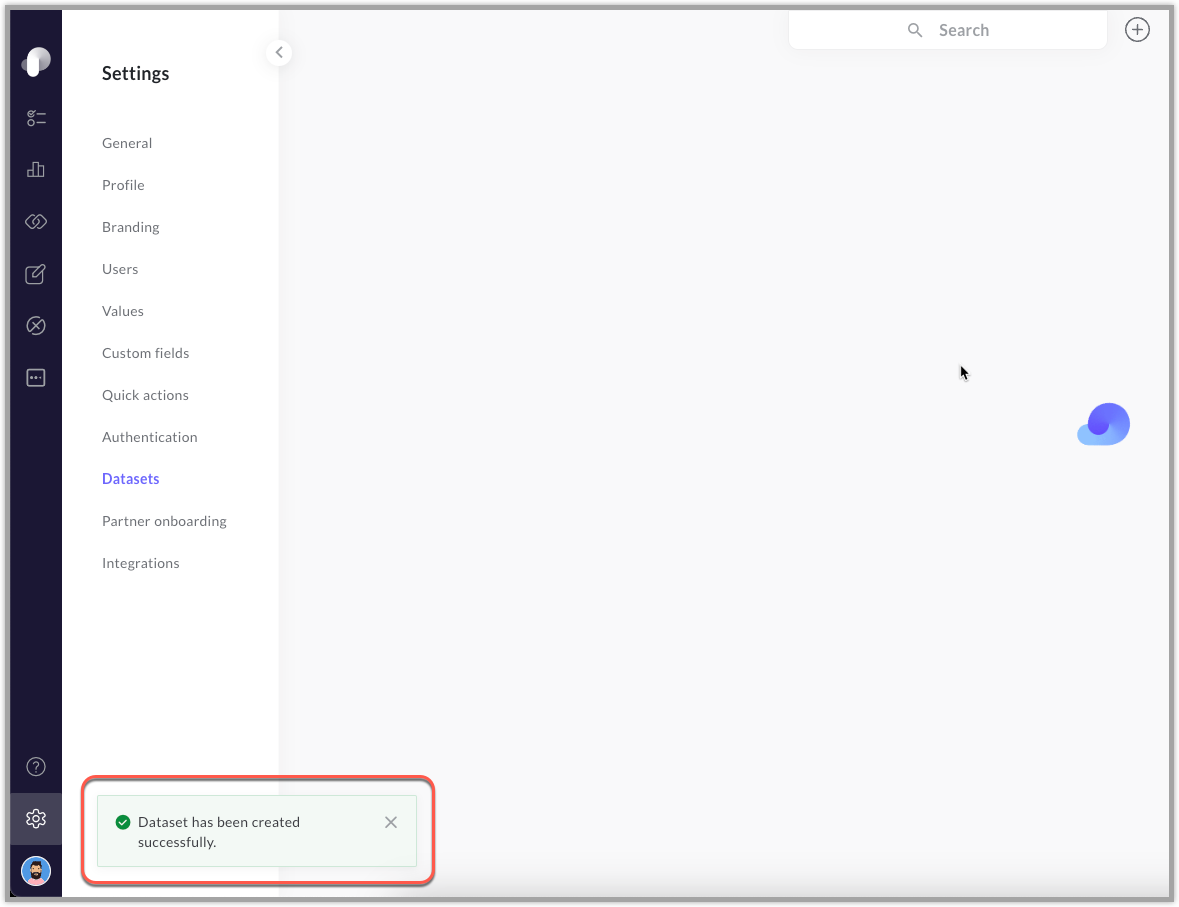Open the edit note pencil icon

pos(36,274)
